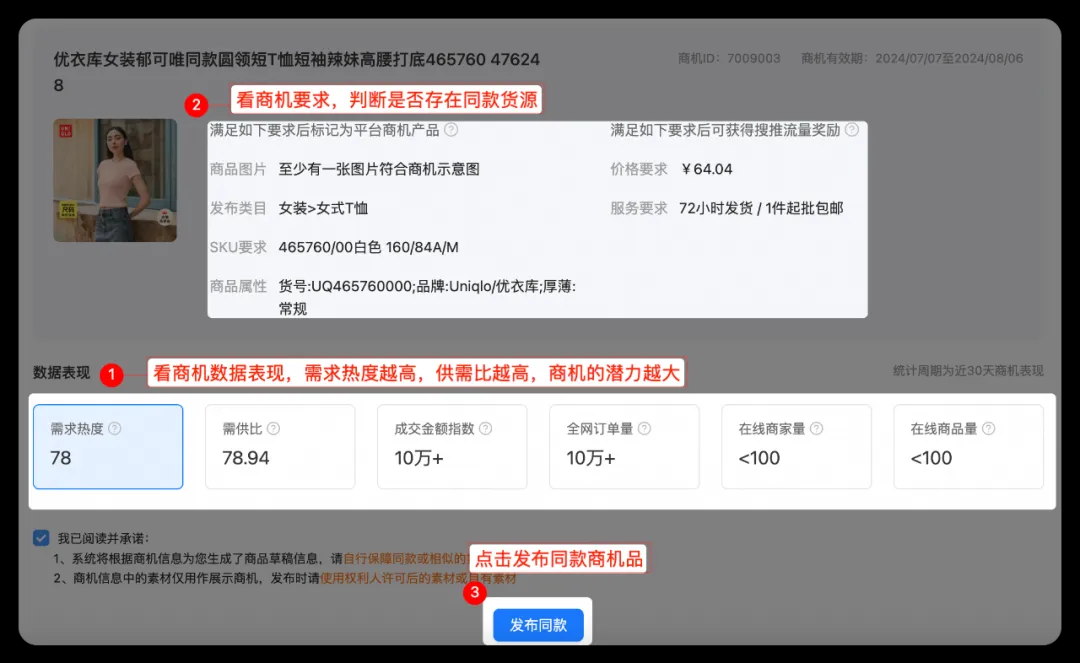
Task: Click help icon next to 需求热度
Action: pyautogui.click(x=115, y=428)
